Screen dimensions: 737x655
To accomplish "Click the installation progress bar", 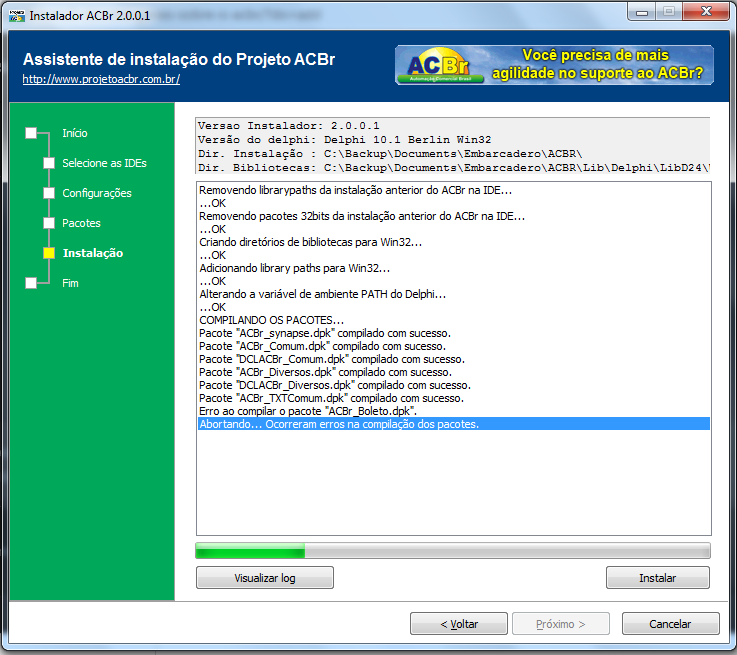I will [453, 551].
